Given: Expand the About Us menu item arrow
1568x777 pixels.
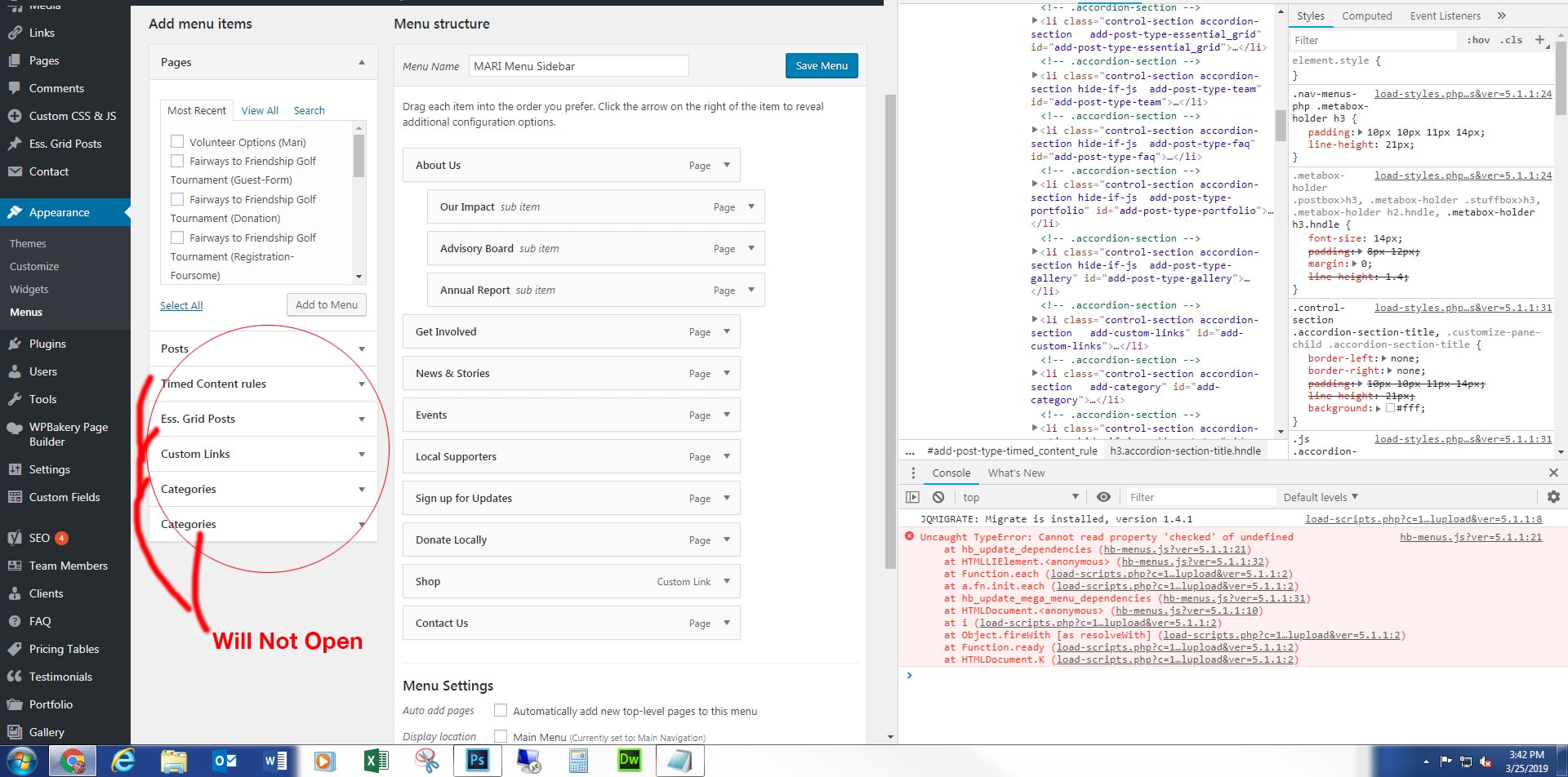Looking at the screenshot, I should 727,165.
